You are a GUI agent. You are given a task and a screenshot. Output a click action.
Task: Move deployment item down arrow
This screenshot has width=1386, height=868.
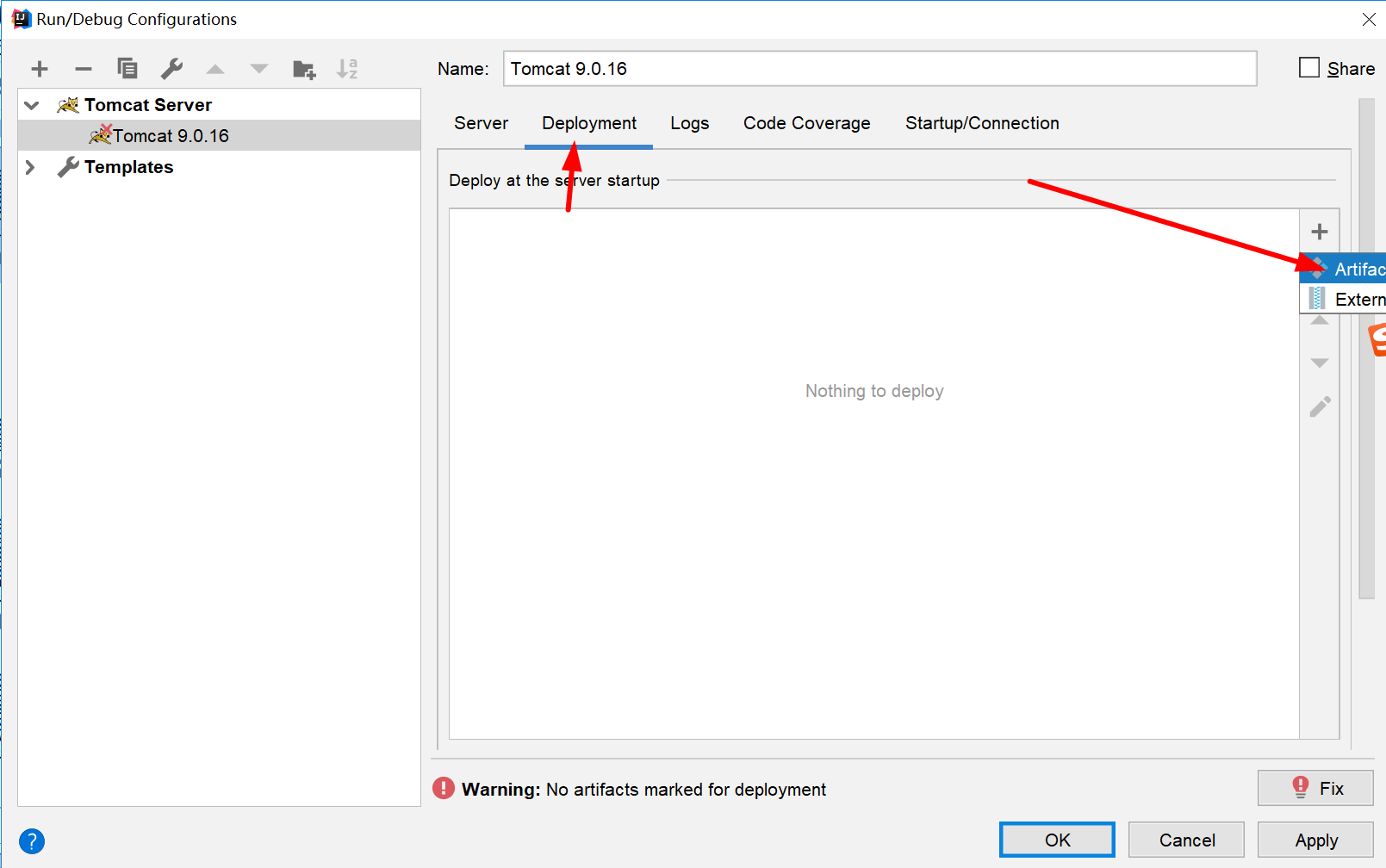[x=1320, y=363]
